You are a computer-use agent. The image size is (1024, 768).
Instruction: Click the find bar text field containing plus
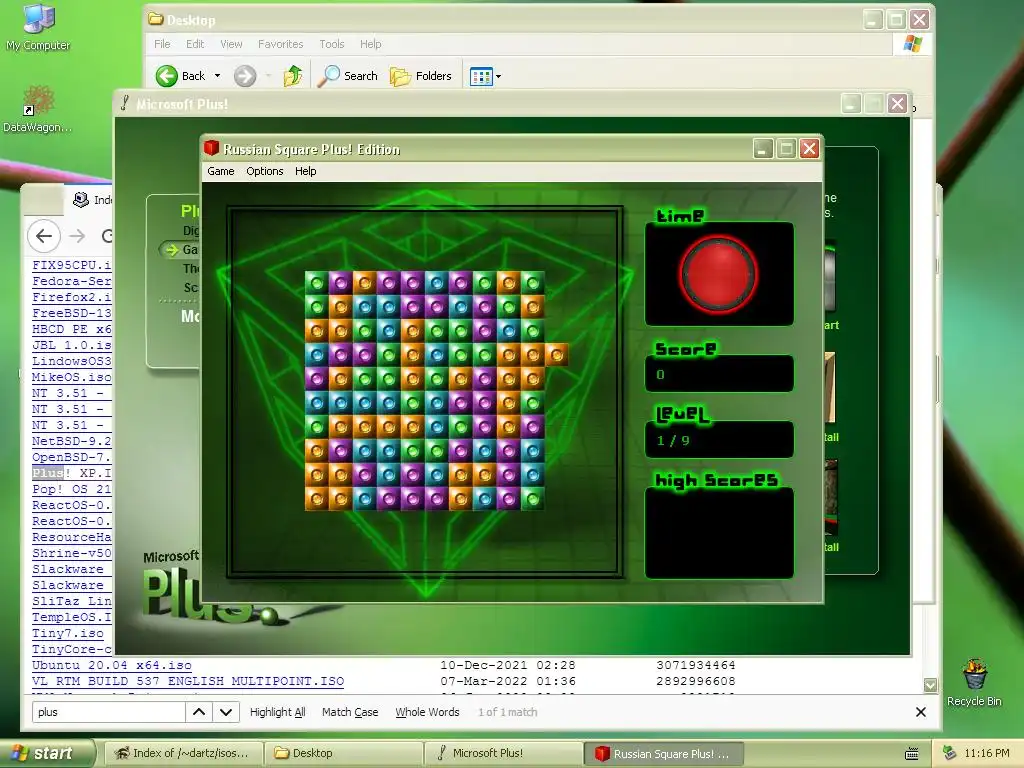point(108,712)
